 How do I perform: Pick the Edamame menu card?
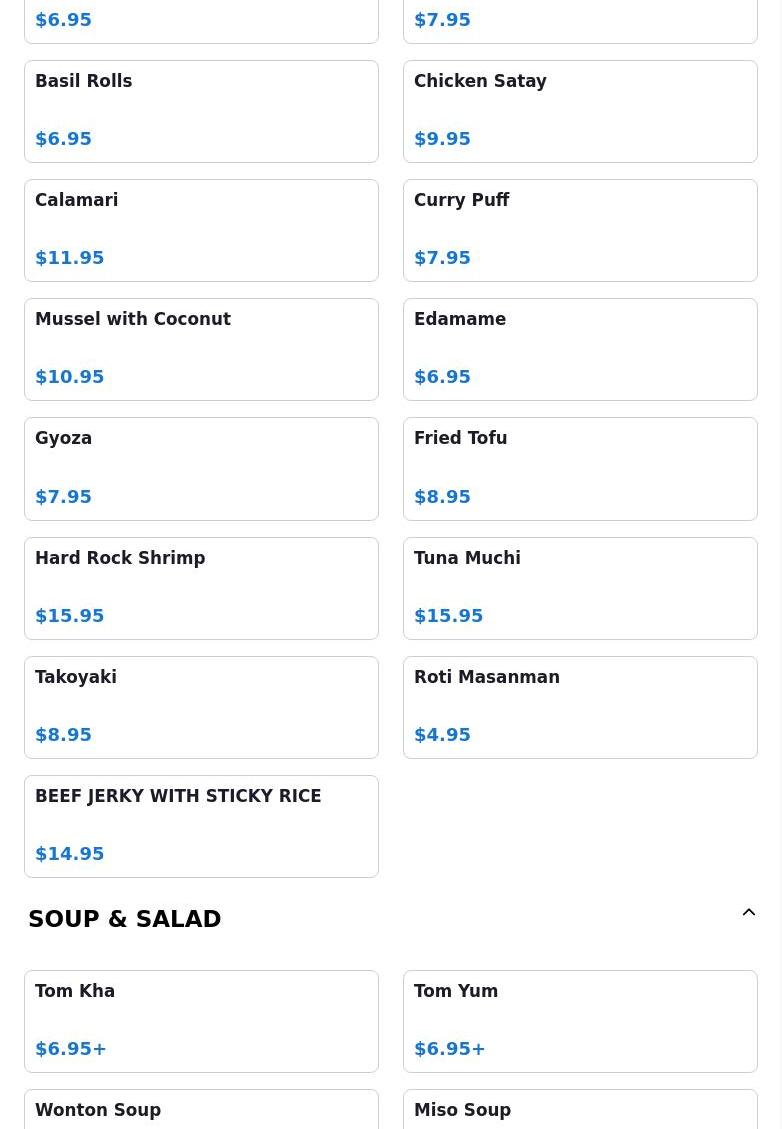coord(580,349)
